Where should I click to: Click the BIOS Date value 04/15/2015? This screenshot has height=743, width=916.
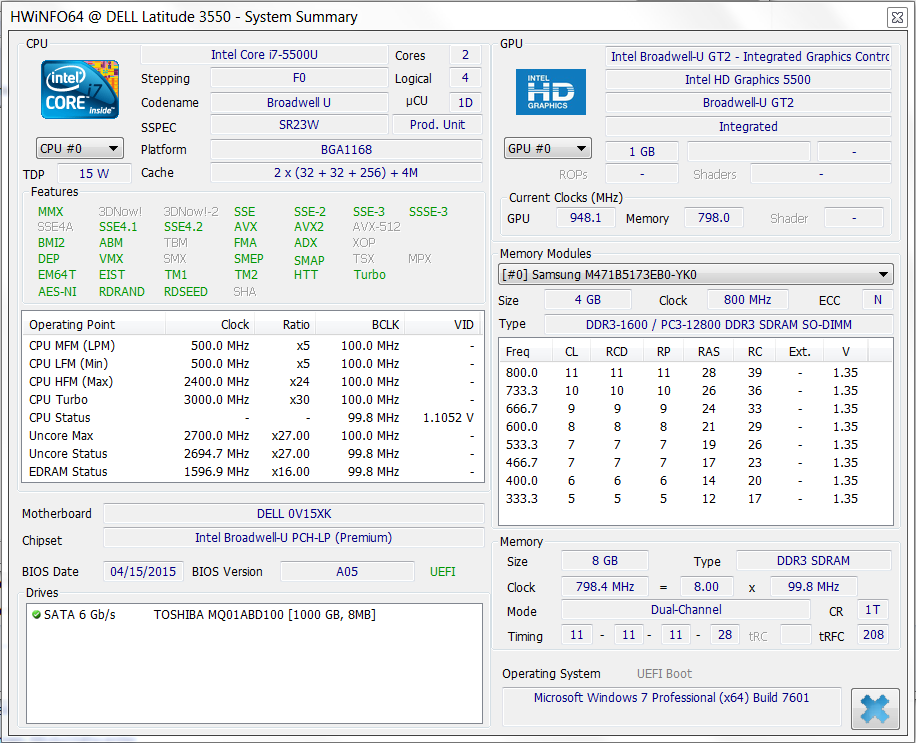coord(143,571)
